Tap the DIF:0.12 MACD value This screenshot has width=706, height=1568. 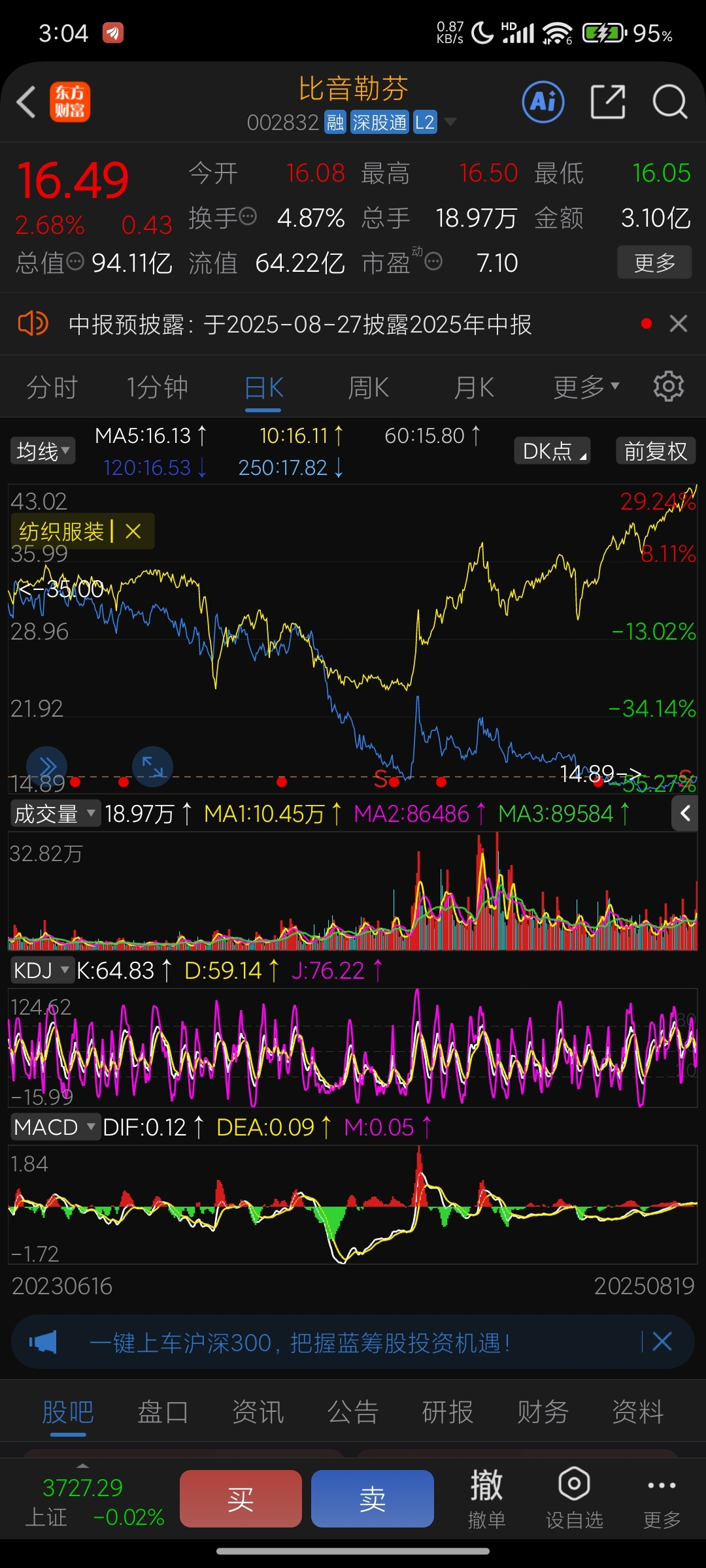(x=144, y=1127)
